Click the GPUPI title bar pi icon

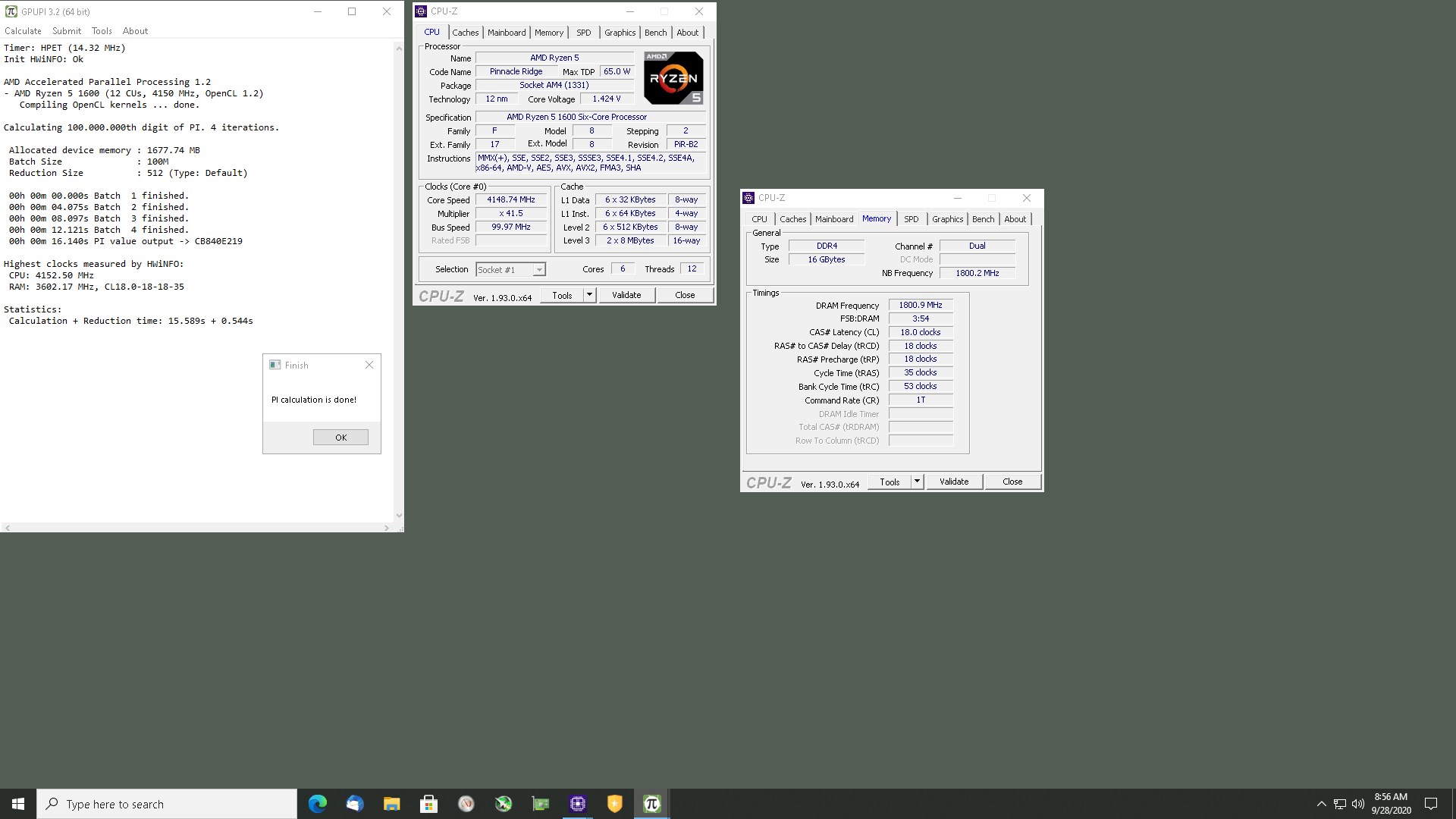(11, 11)
